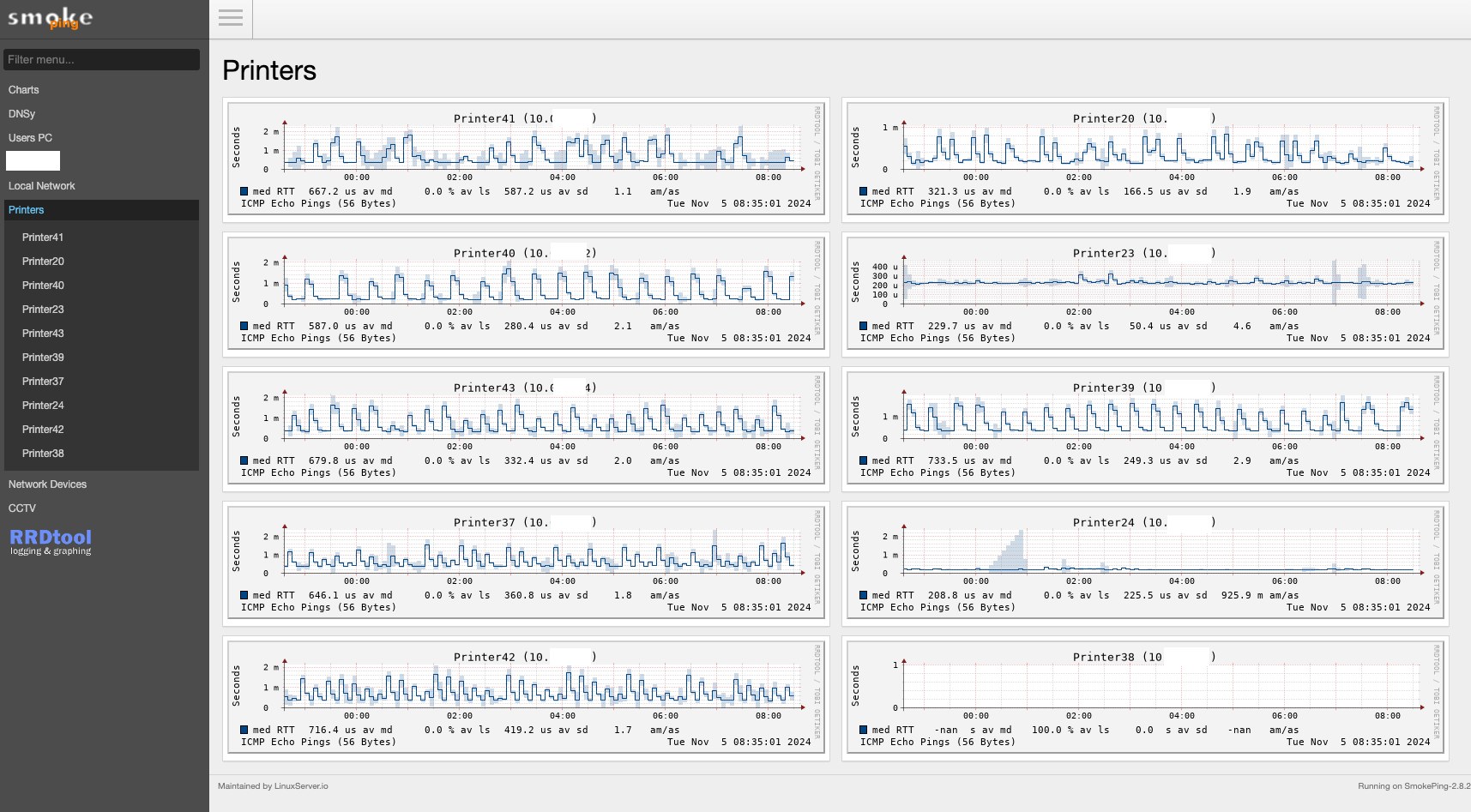1471x812 pixels.
Task: Open the Printer40 latency graph
Action: [526, 295]
